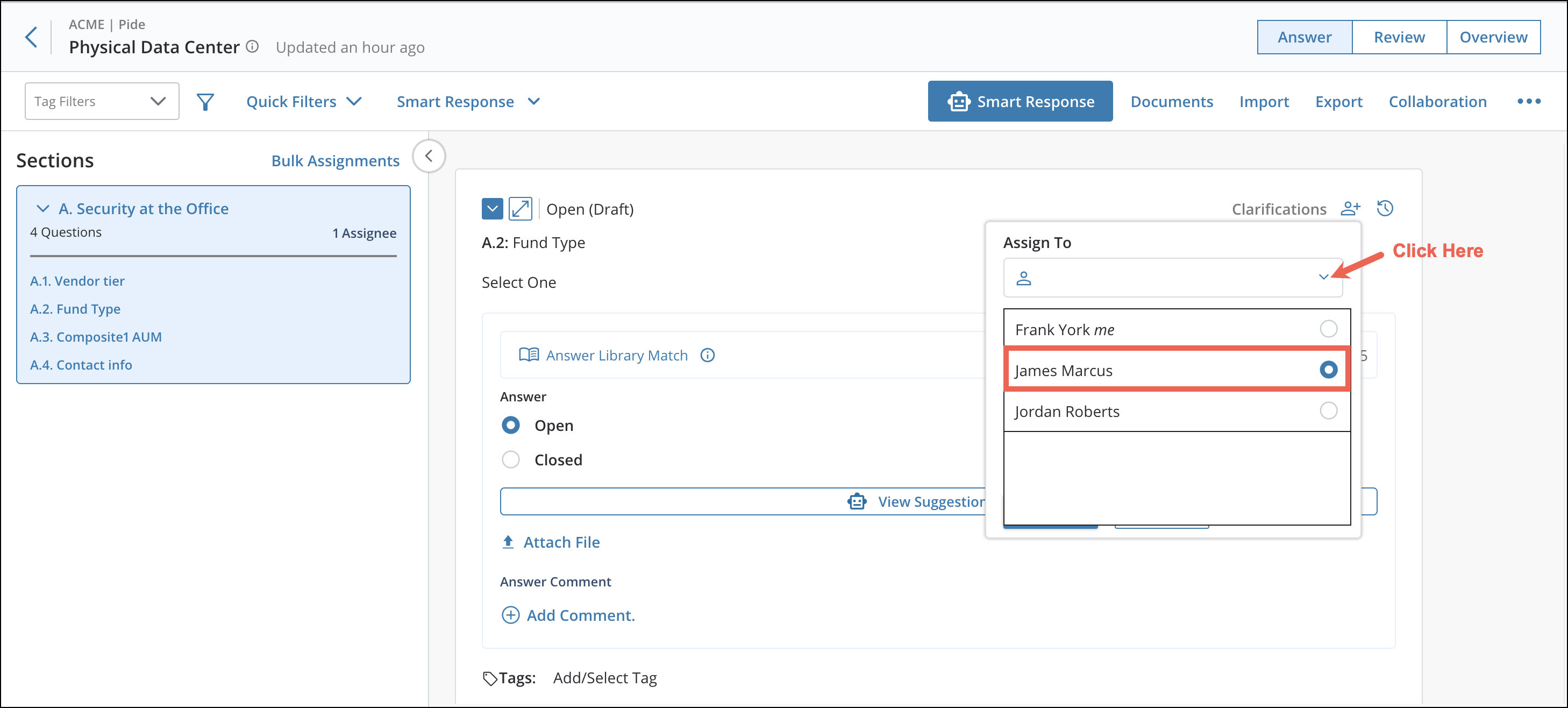Click the Add/Select Tag field
The height and width of the screenshot is (708, 1568).
604,677
